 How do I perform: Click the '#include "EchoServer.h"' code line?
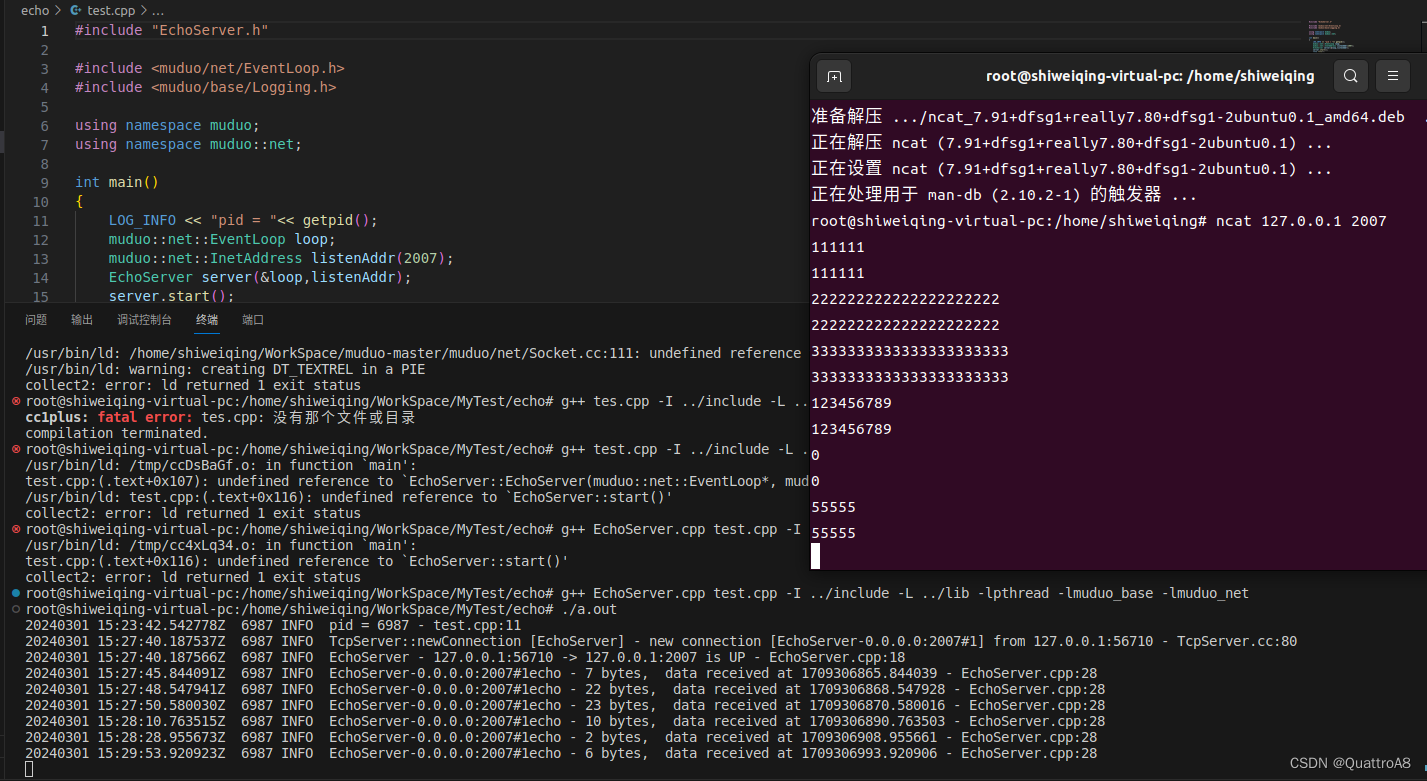[x=171, y=31]
